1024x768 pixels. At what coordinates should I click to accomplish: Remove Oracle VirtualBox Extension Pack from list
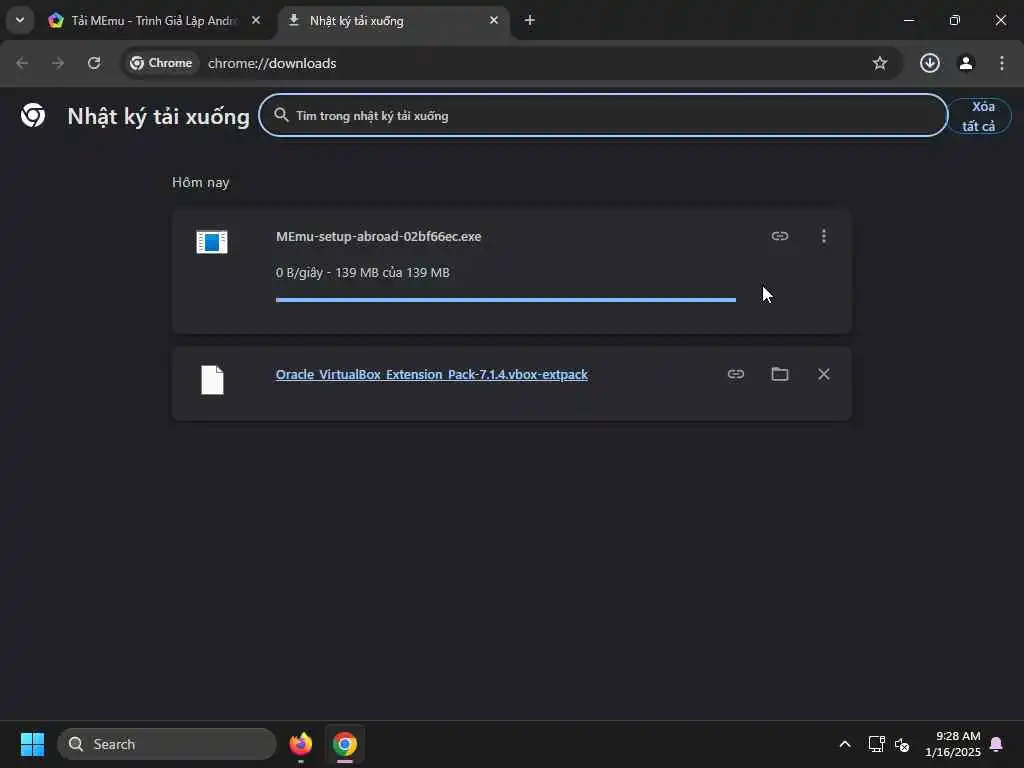click(x=824, y=374)
